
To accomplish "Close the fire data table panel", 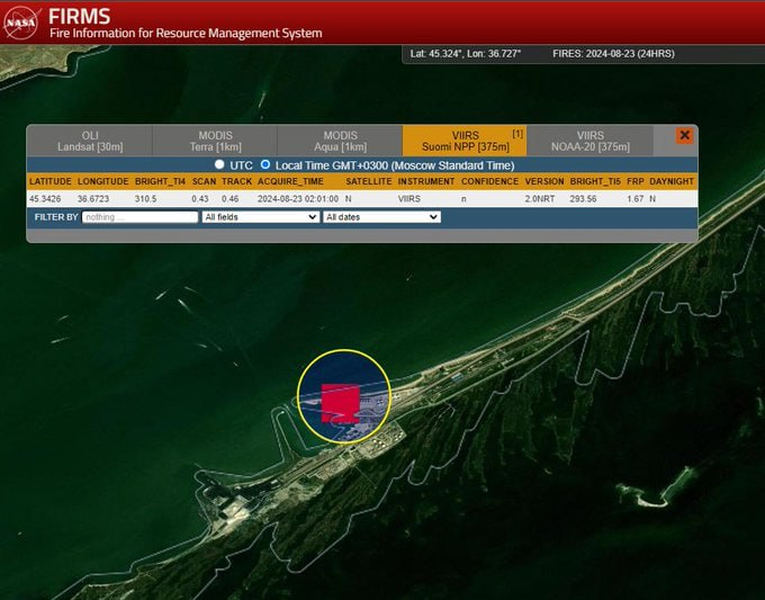I will click(x=684, y=135).
